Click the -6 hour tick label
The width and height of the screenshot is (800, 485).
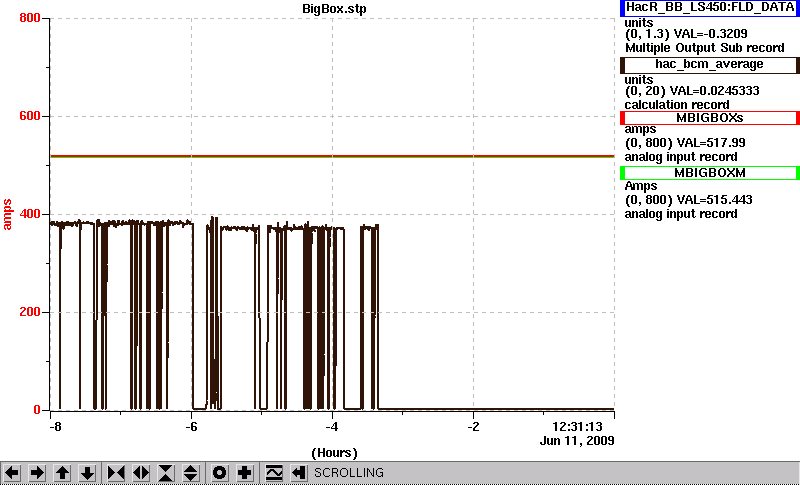click(191, 426)
